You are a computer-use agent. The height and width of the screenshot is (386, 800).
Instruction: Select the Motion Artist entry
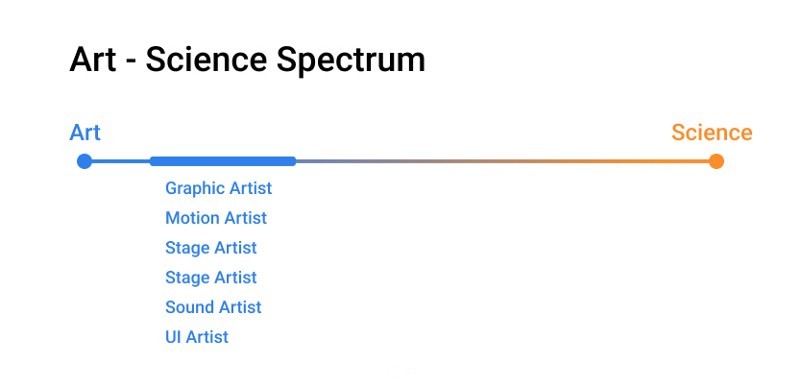tap(216, 218)
